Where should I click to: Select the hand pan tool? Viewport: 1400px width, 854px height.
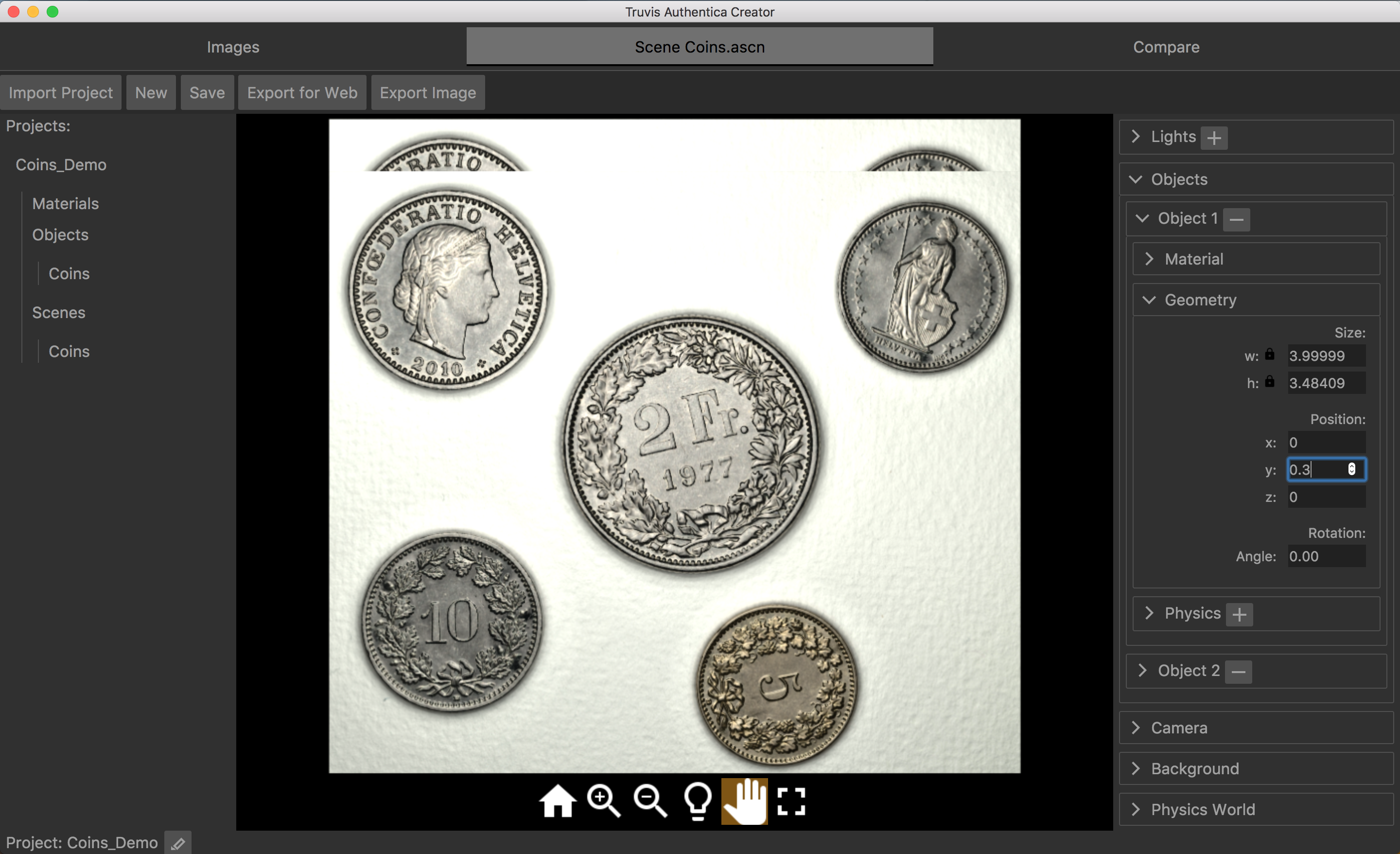click(744, 801)
